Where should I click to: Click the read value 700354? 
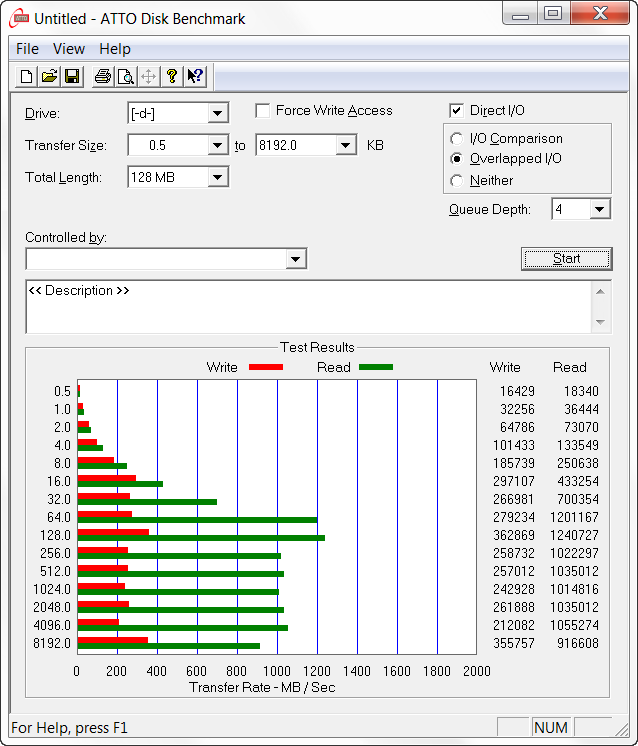578,499
